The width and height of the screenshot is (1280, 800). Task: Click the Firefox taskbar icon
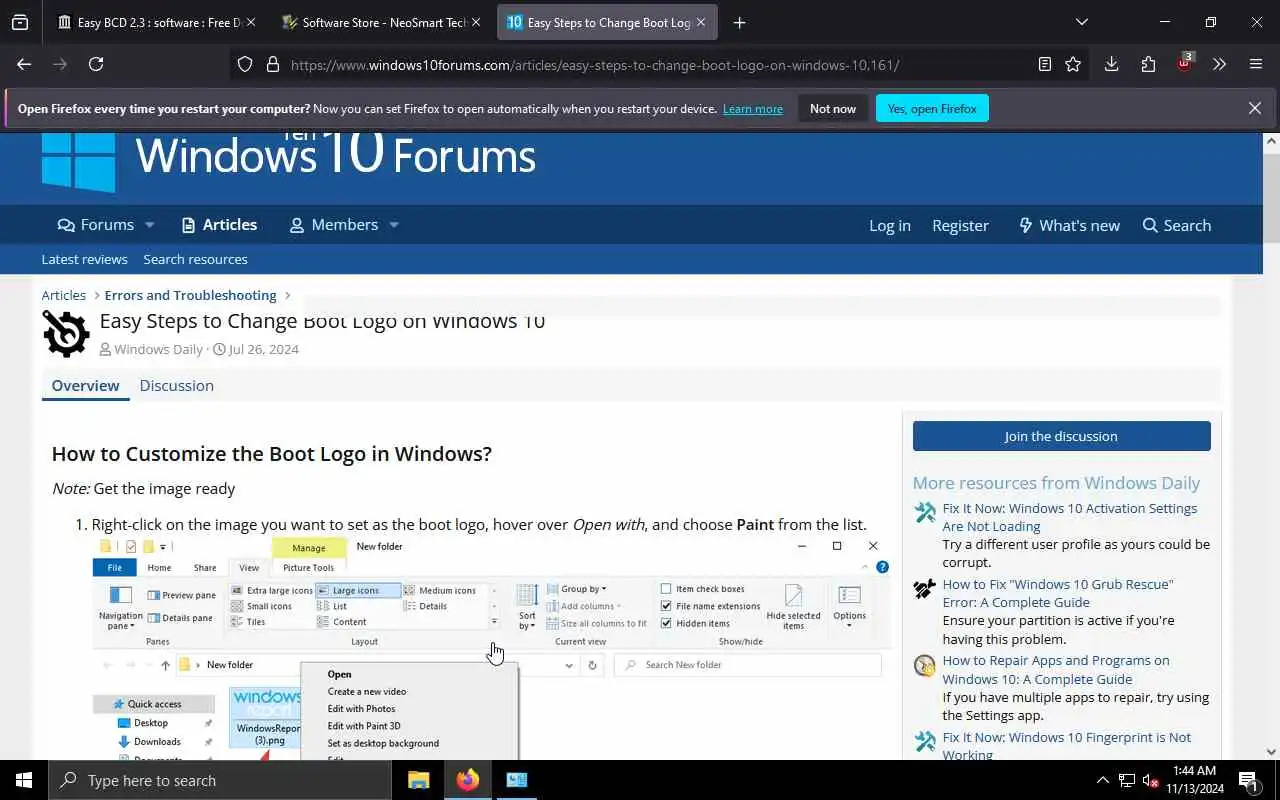pos(468,780)
